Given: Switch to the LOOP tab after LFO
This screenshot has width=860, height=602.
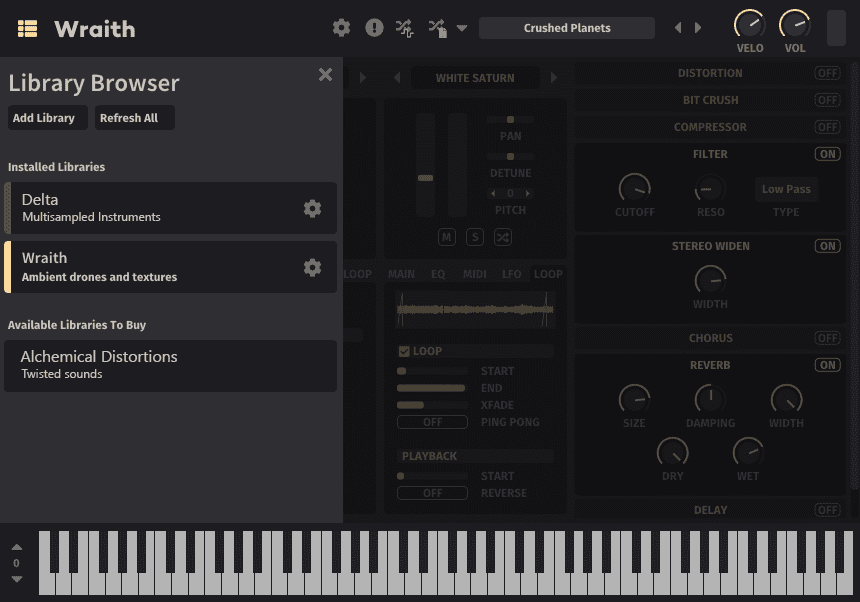Looking at the screenshot, I should coord(548,274).
